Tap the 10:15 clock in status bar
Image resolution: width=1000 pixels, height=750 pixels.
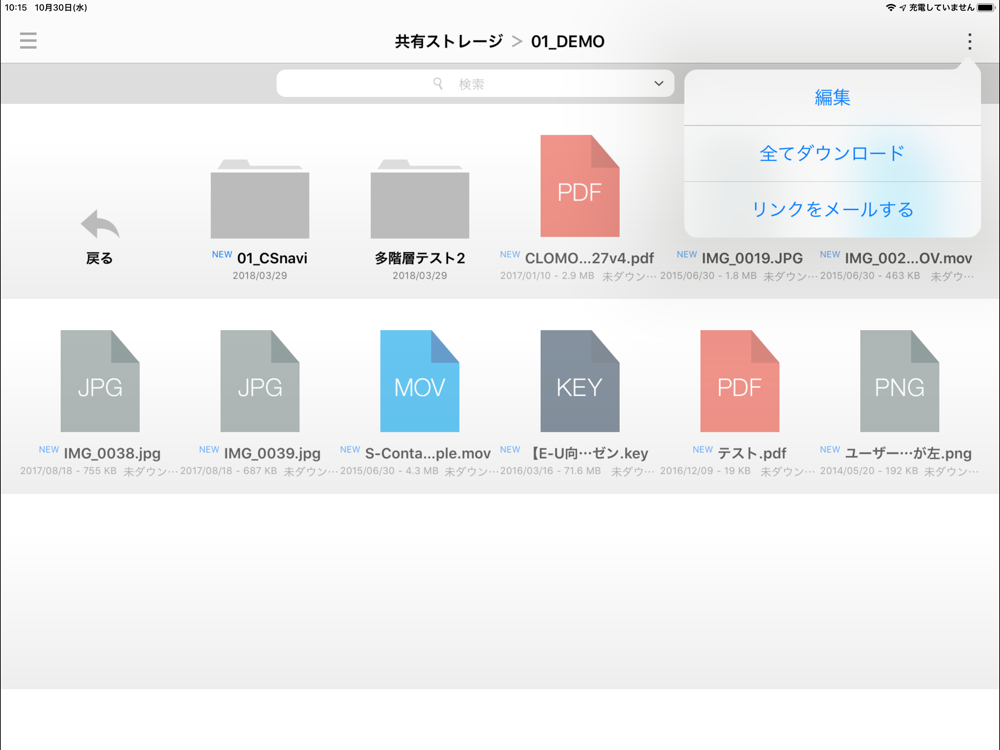point(16,8)
